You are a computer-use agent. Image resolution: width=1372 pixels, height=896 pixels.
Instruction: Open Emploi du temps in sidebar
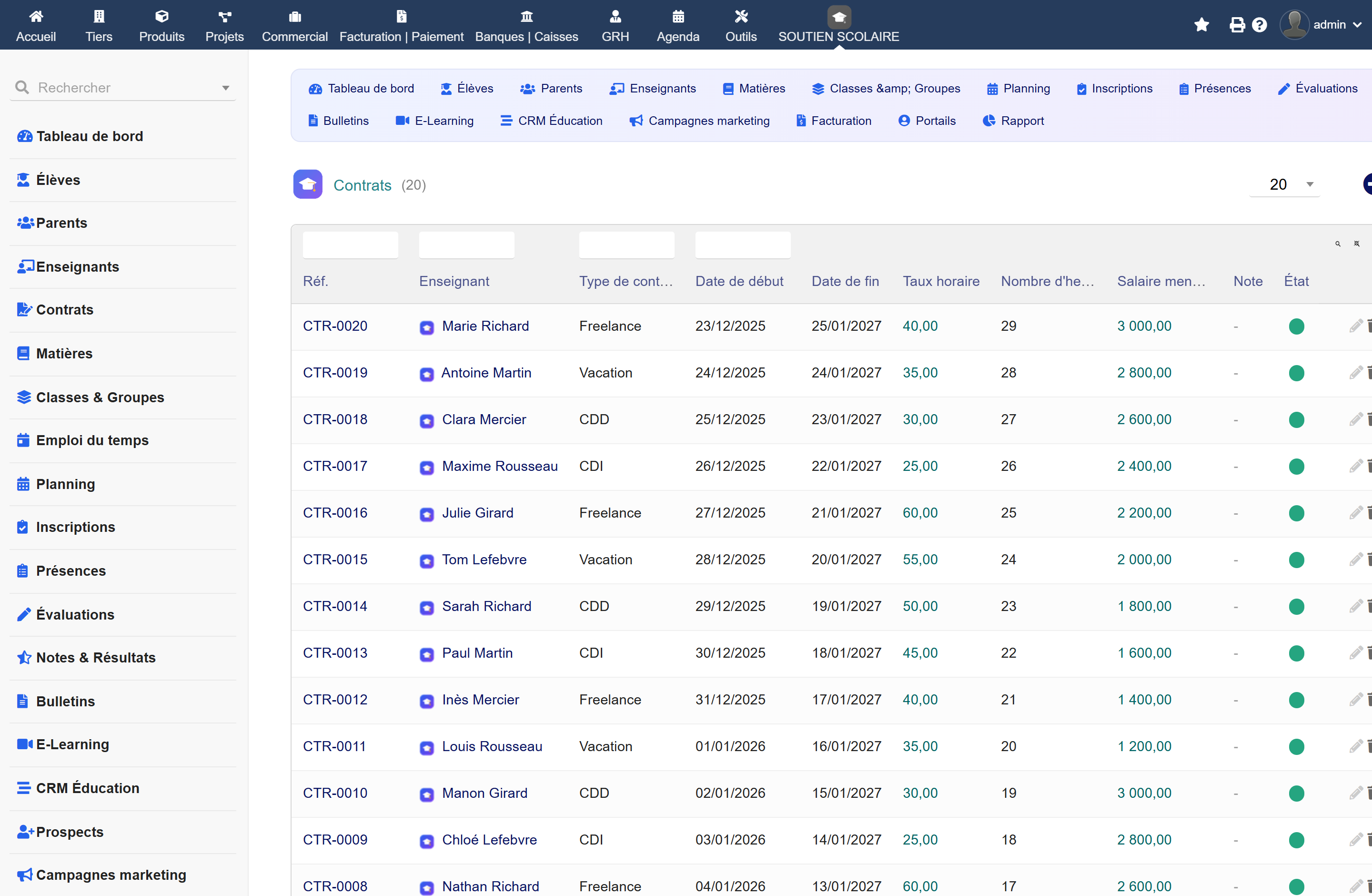(x=92, y=440)
